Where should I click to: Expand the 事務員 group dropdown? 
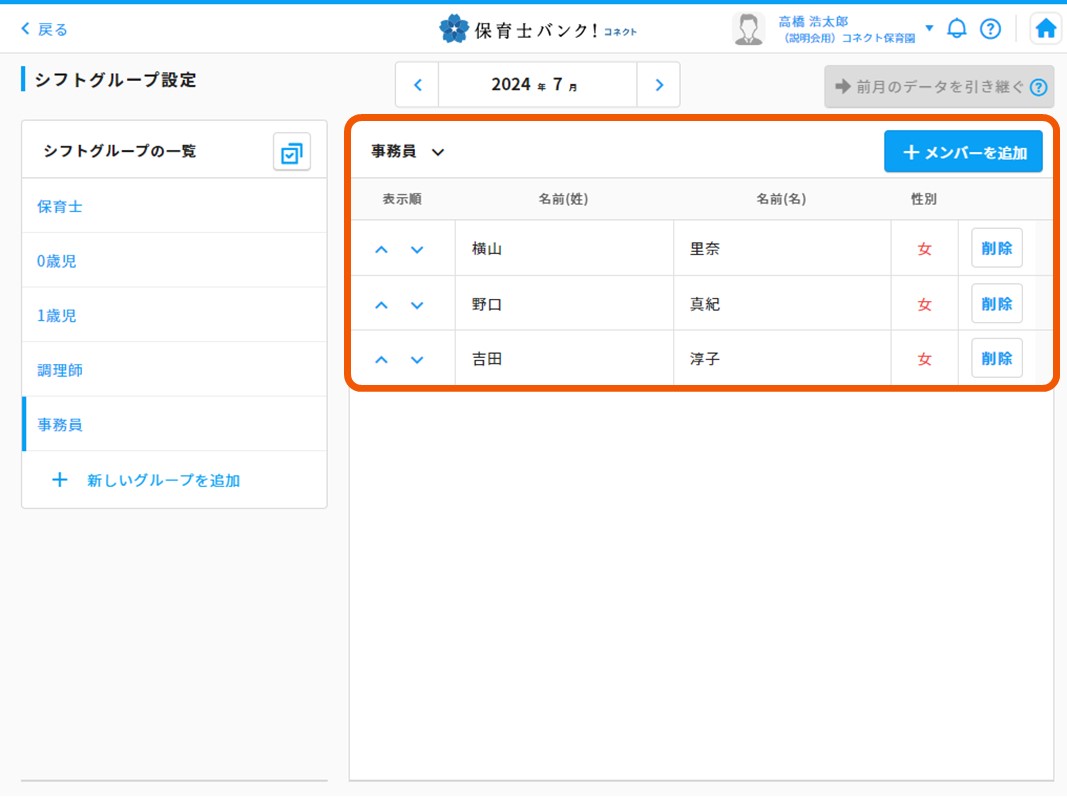coord(437,152)
